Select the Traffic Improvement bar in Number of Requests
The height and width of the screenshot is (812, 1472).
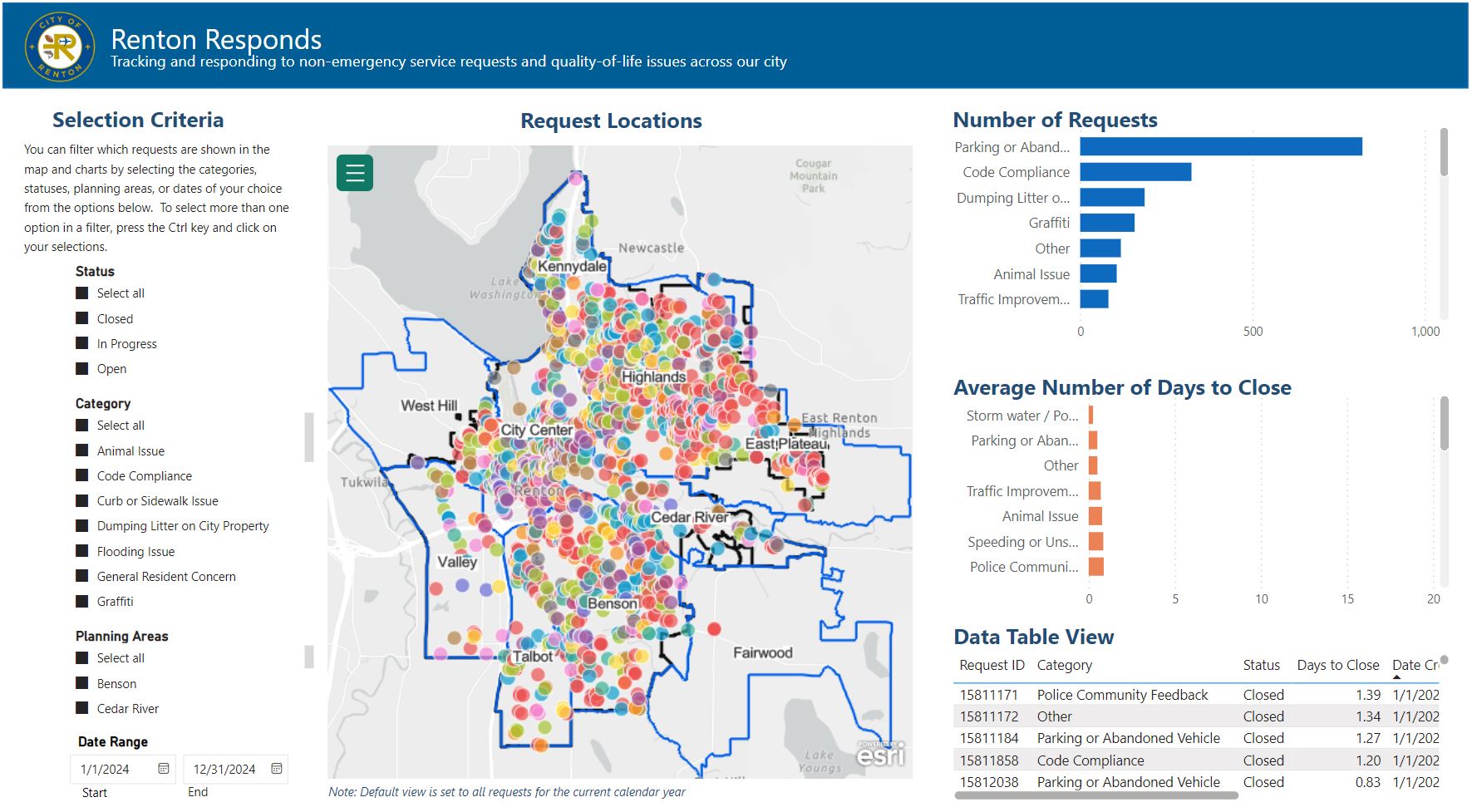click(x=1094, y=298)
